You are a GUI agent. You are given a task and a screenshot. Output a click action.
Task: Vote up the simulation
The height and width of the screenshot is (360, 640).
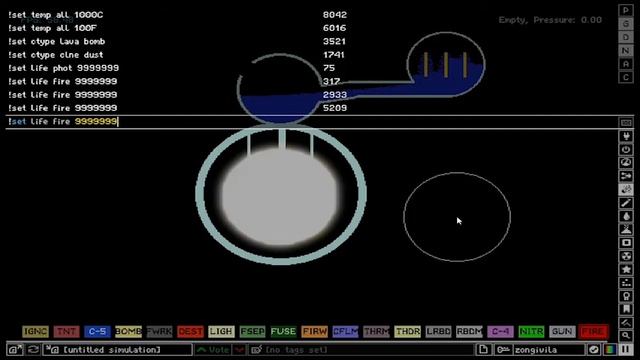[x=212, y=350]
